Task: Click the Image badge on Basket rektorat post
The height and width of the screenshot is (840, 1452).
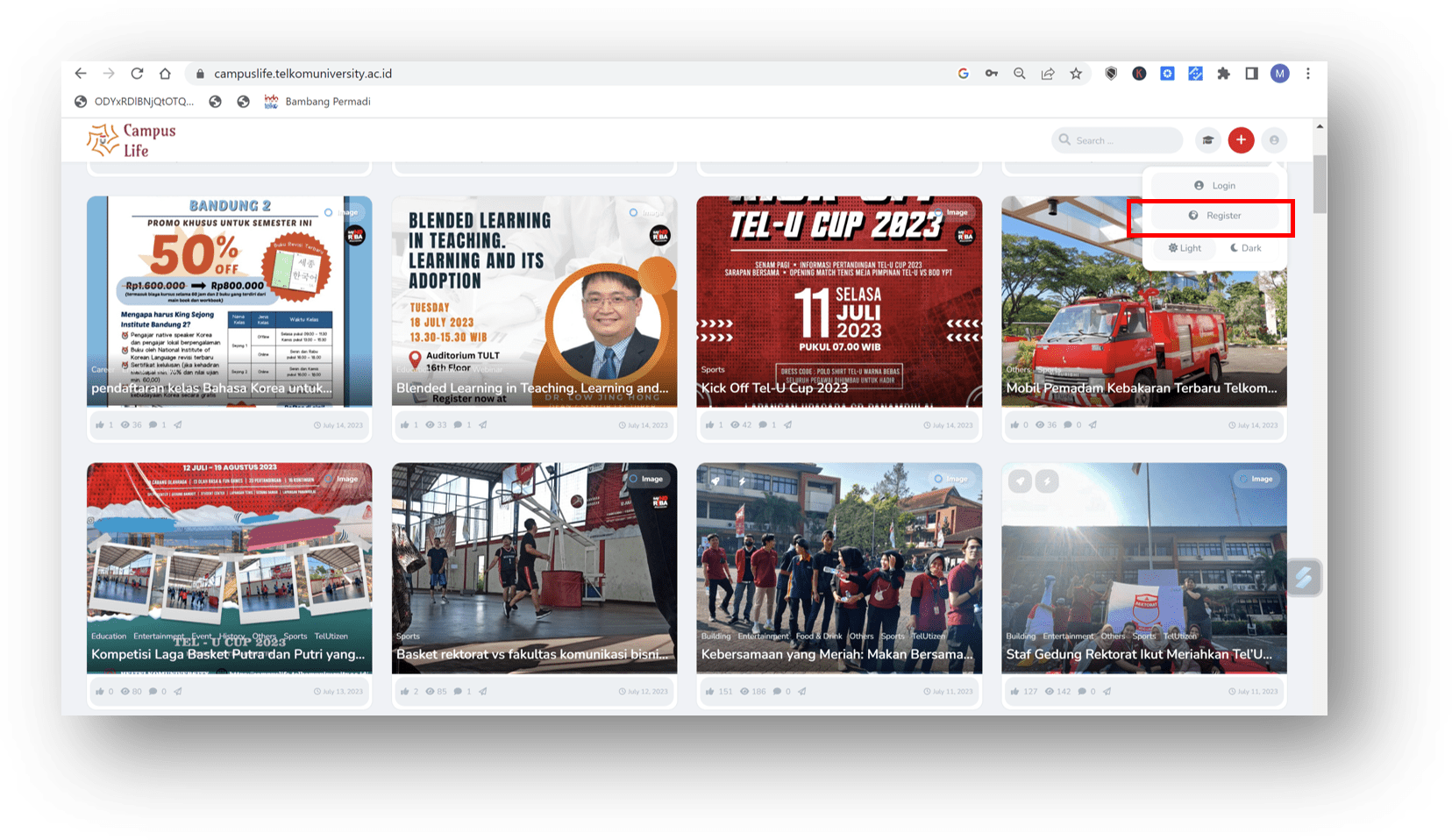Action: [646, 479]
